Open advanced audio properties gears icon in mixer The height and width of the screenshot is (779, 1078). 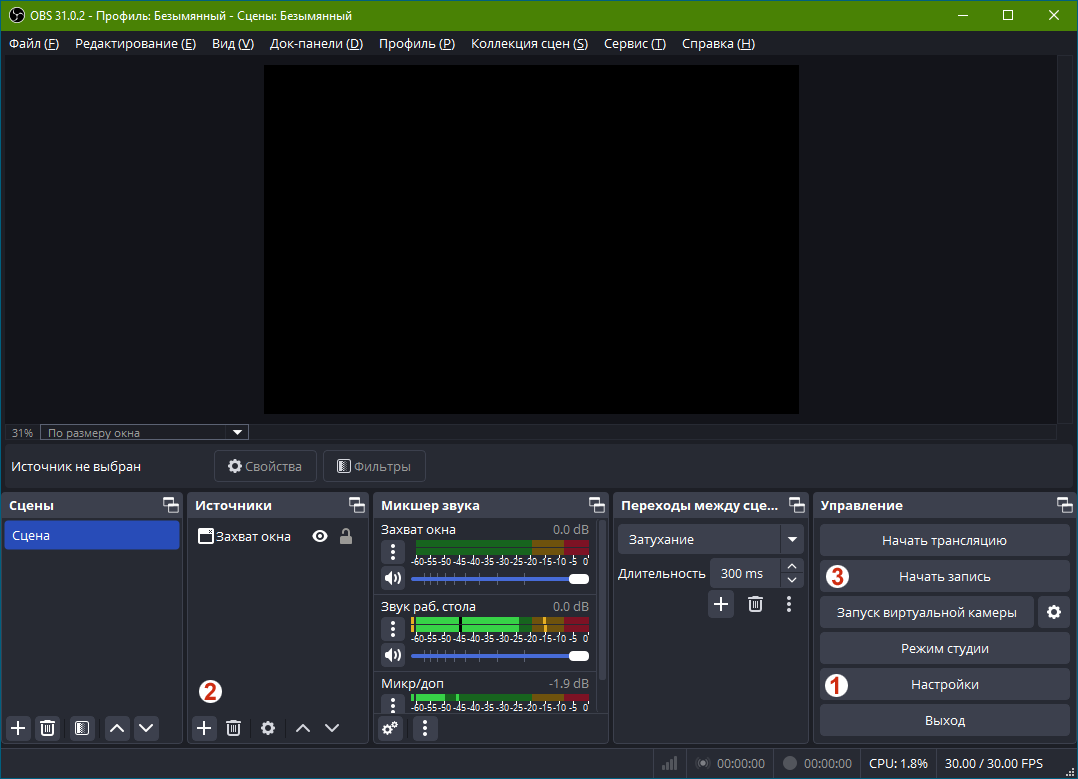390,728
